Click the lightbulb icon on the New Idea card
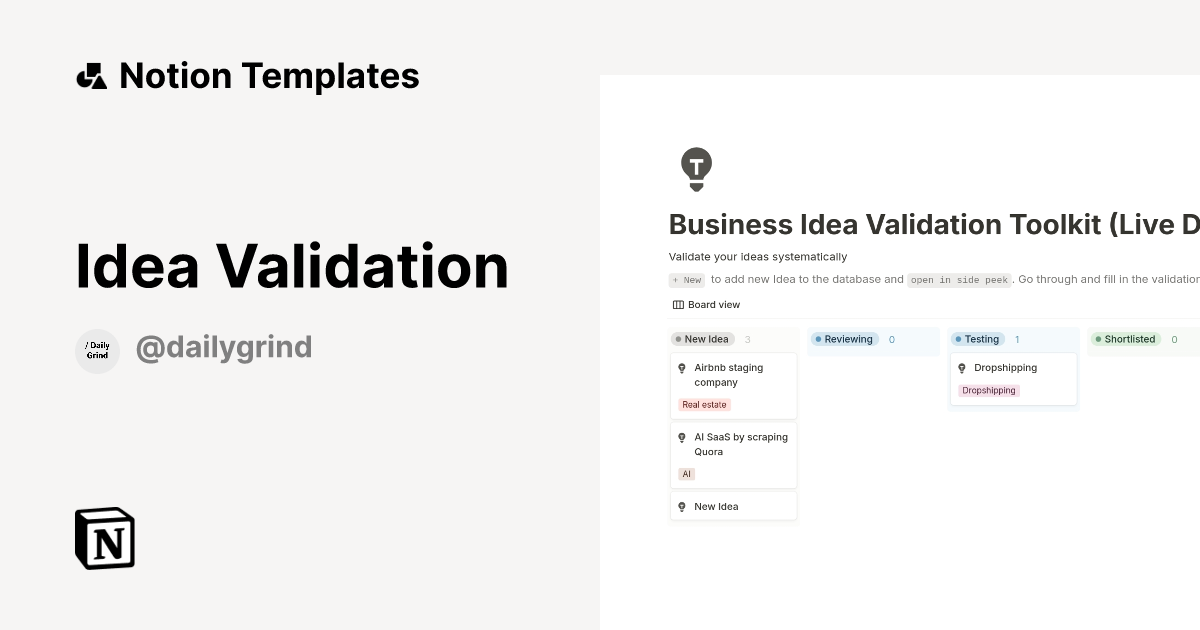 click(x=682, y=506)
